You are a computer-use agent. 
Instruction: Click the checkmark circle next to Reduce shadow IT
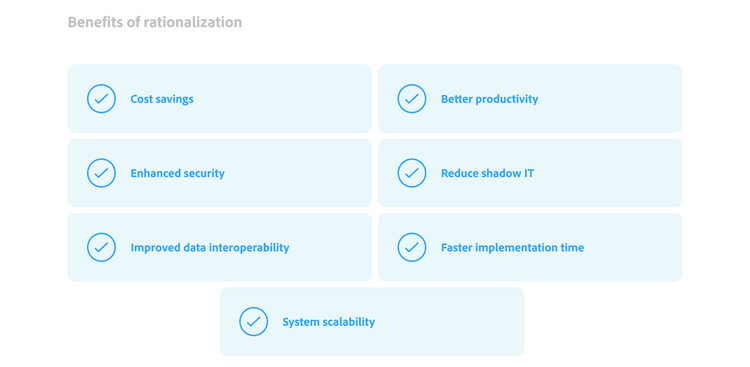tap(412, 173)
